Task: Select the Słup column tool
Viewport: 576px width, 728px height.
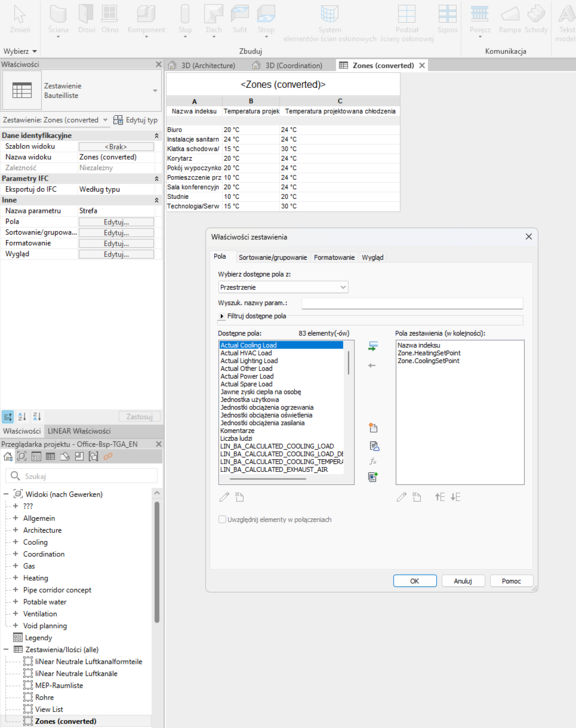Action: point(185,20)
